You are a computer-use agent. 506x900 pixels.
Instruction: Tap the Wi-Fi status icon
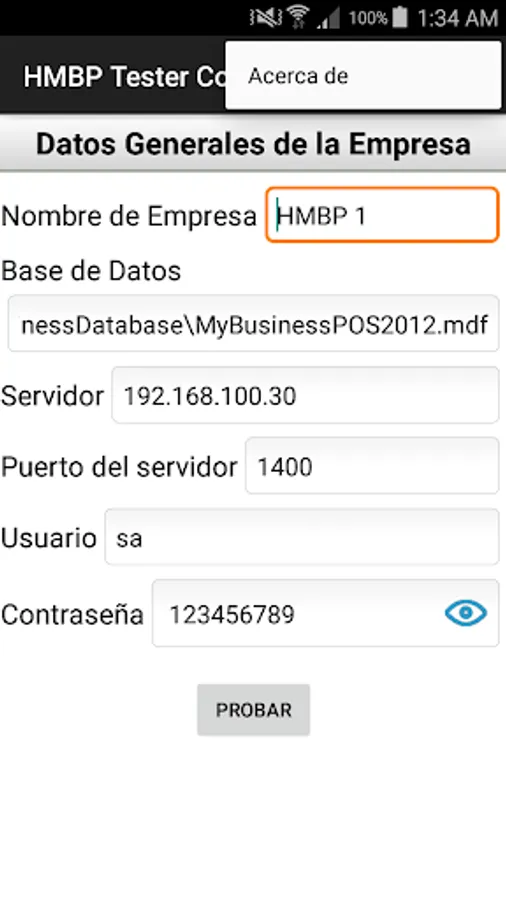click(298, 17)
